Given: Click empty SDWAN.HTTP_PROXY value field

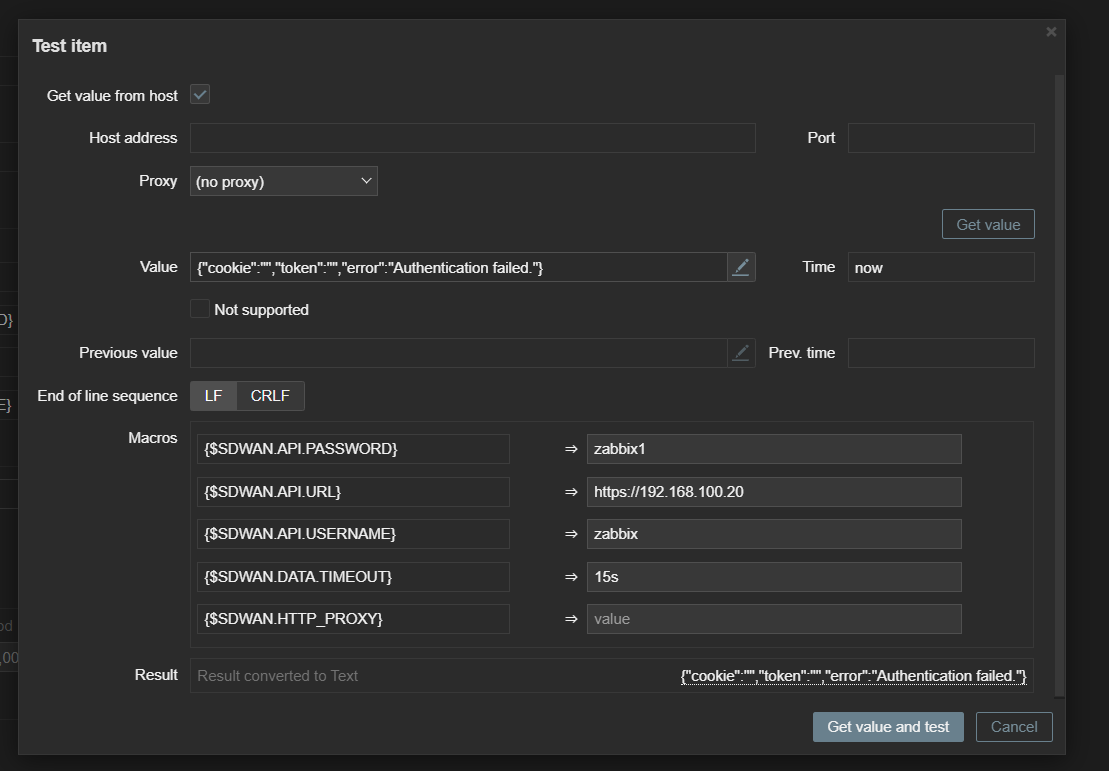Looking at the screenshot, I should (x=773, y=619).
